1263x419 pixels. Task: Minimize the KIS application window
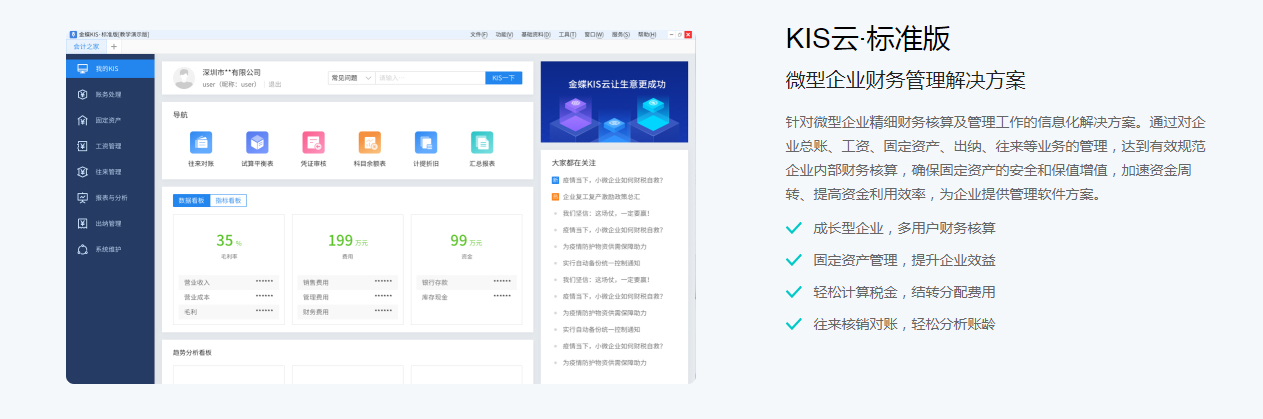pos(671,34)
